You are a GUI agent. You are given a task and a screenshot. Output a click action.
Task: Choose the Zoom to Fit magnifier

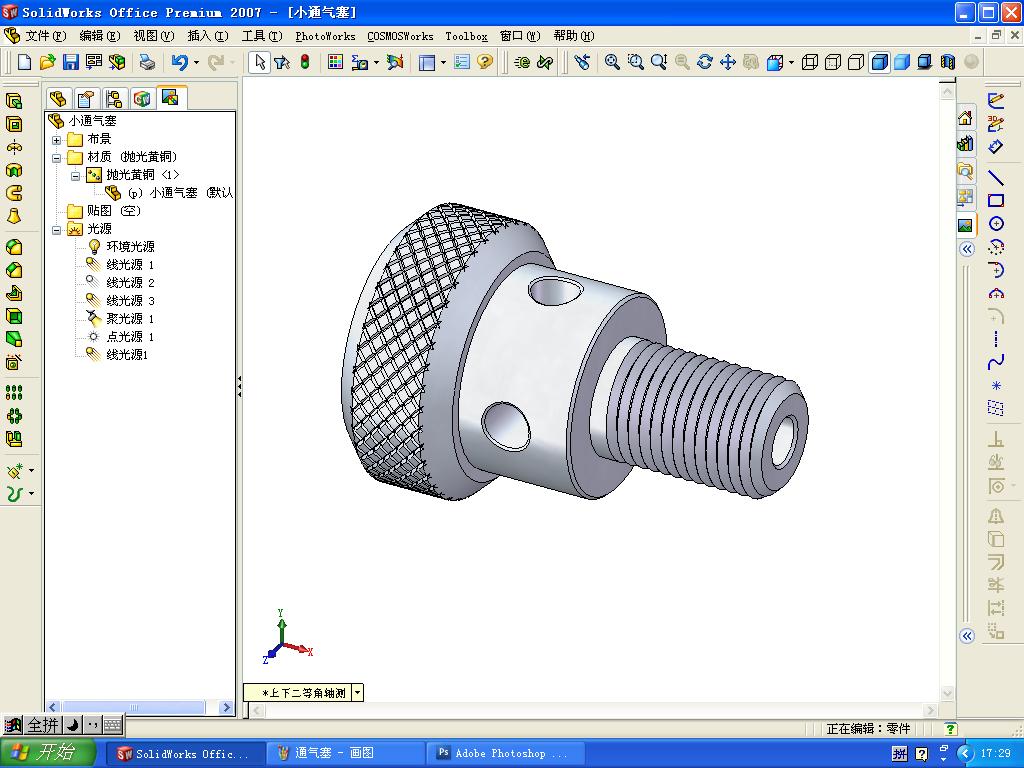[612, 62]
